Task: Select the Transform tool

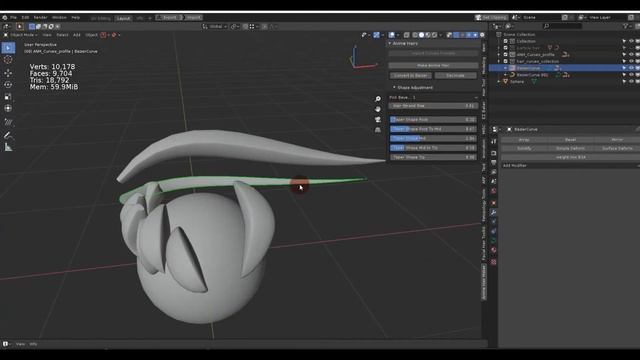Action: coord(8,109)
